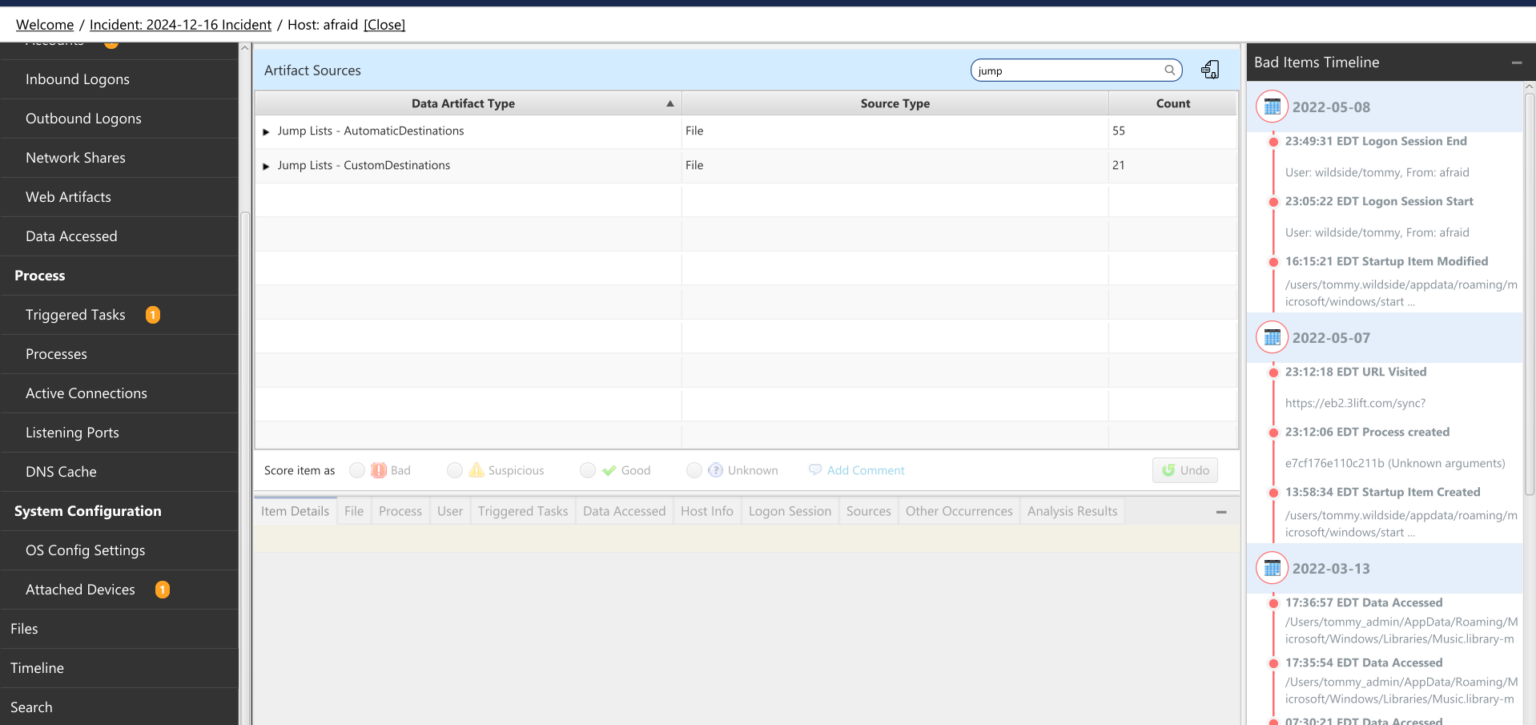Click the Triggered Tasks orange badge
The image size is (1536, 725).
(153, 315)
